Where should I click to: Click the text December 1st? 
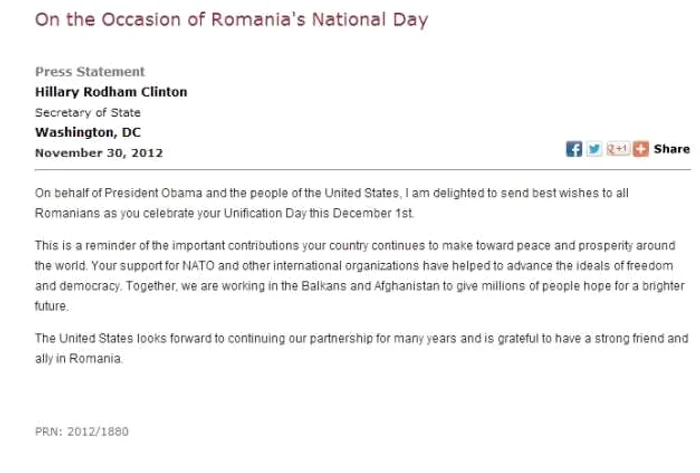pos(373,213)
